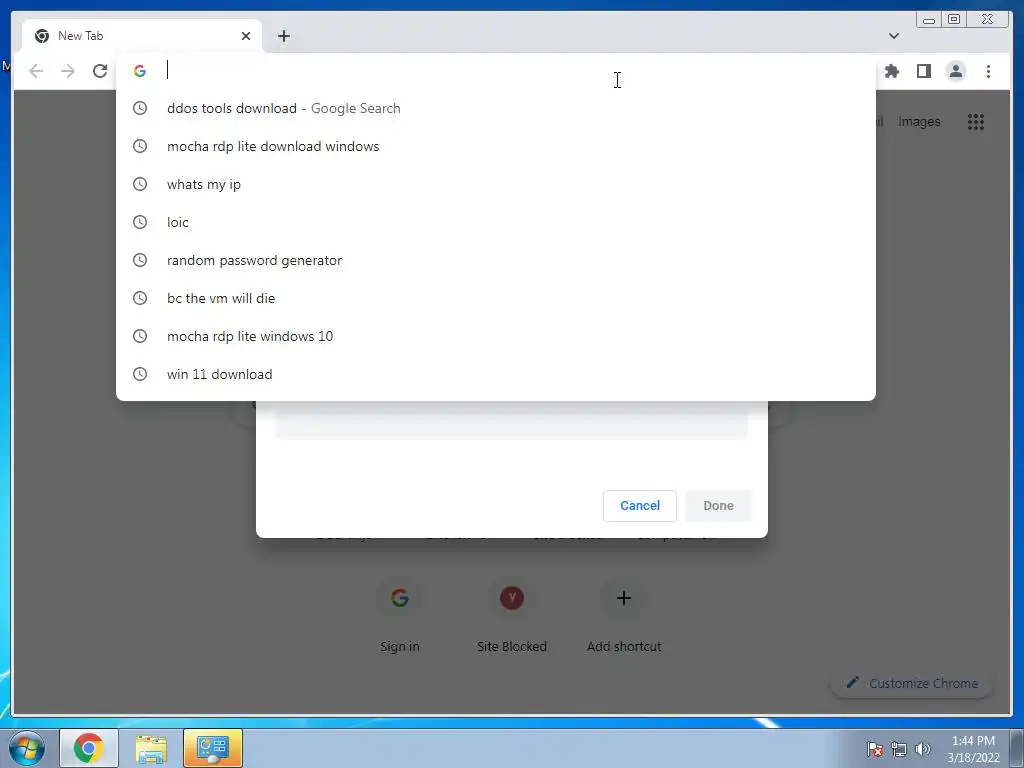
Task: Select 'win 11 download' suggestion
Action: (496, 374)
